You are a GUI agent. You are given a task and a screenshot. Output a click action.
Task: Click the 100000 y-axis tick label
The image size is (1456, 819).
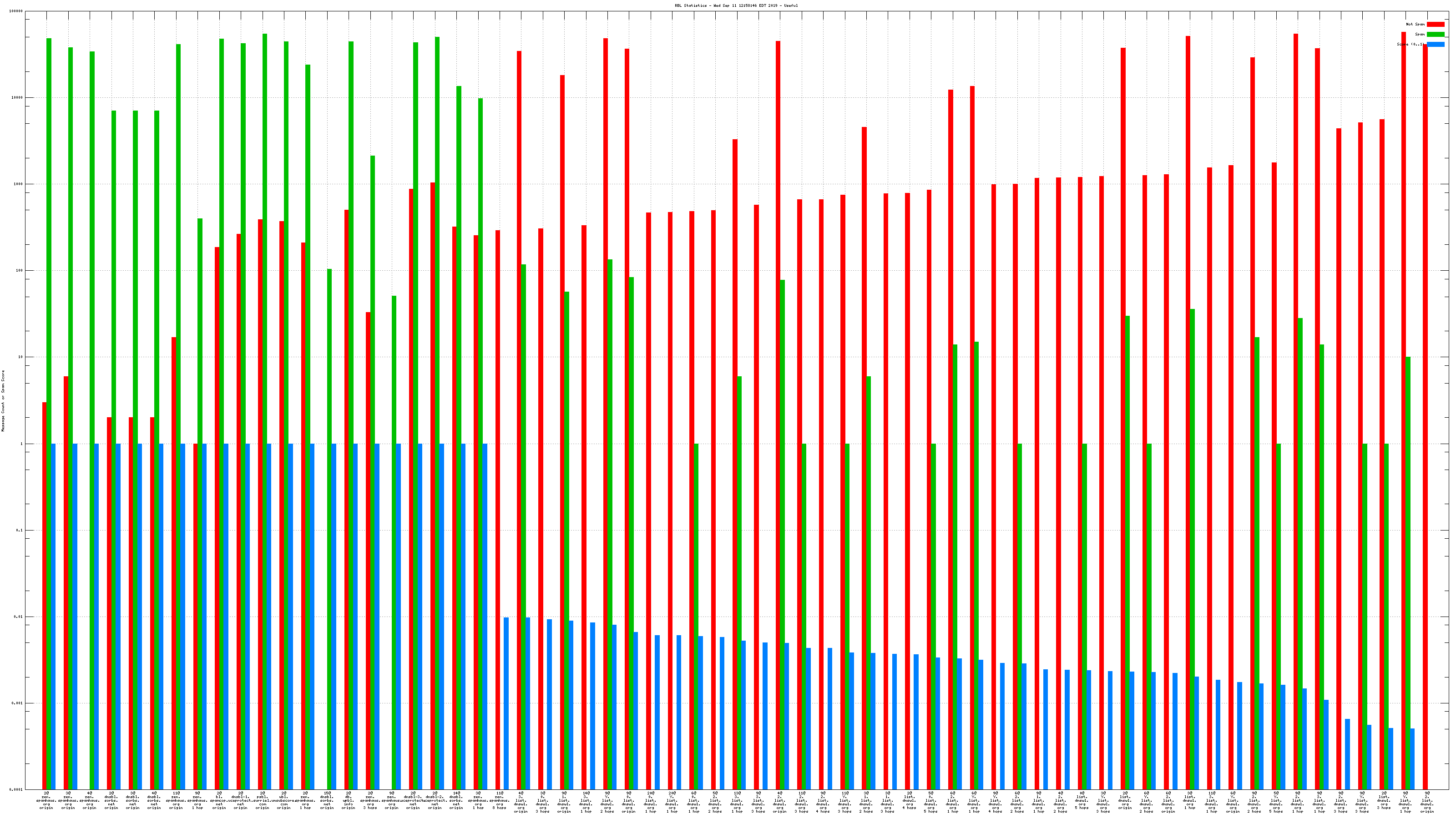click(16, 11)
